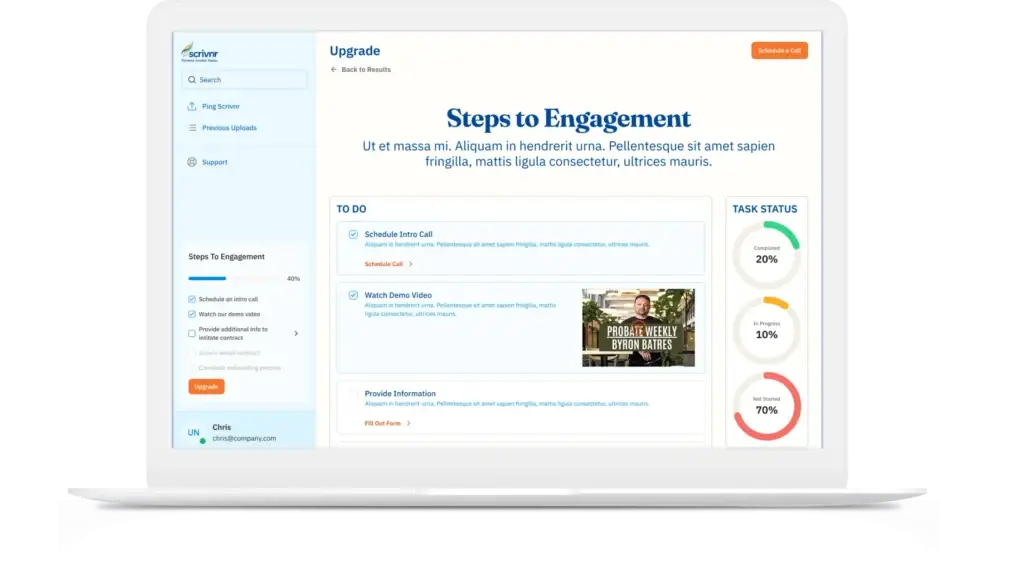Click the chevron after Schedule Call link

tap(410, 264)
